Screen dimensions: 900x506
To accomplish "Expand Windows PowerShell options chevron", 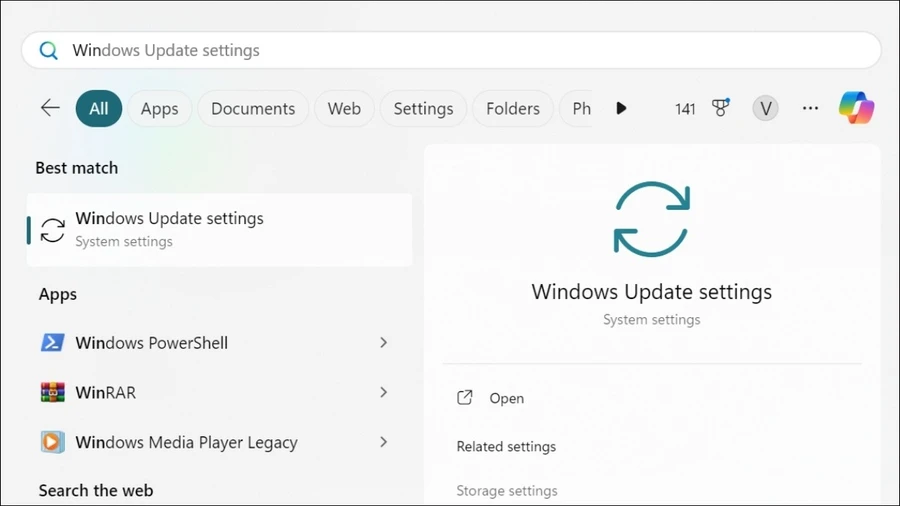I will tap(383, 342).
